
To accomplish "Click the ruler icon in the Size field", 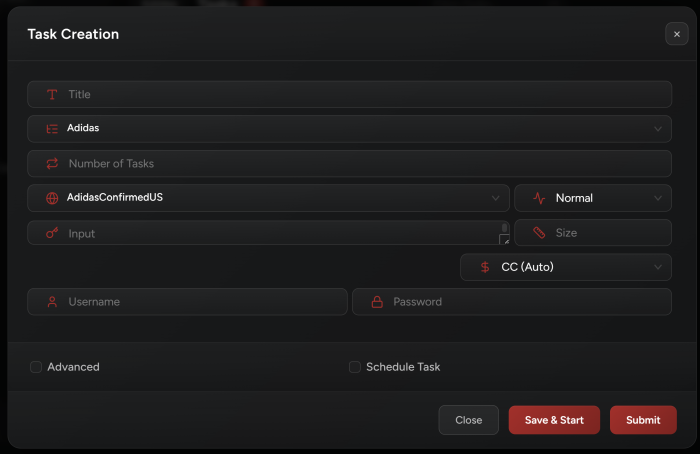I will [539, 233].
